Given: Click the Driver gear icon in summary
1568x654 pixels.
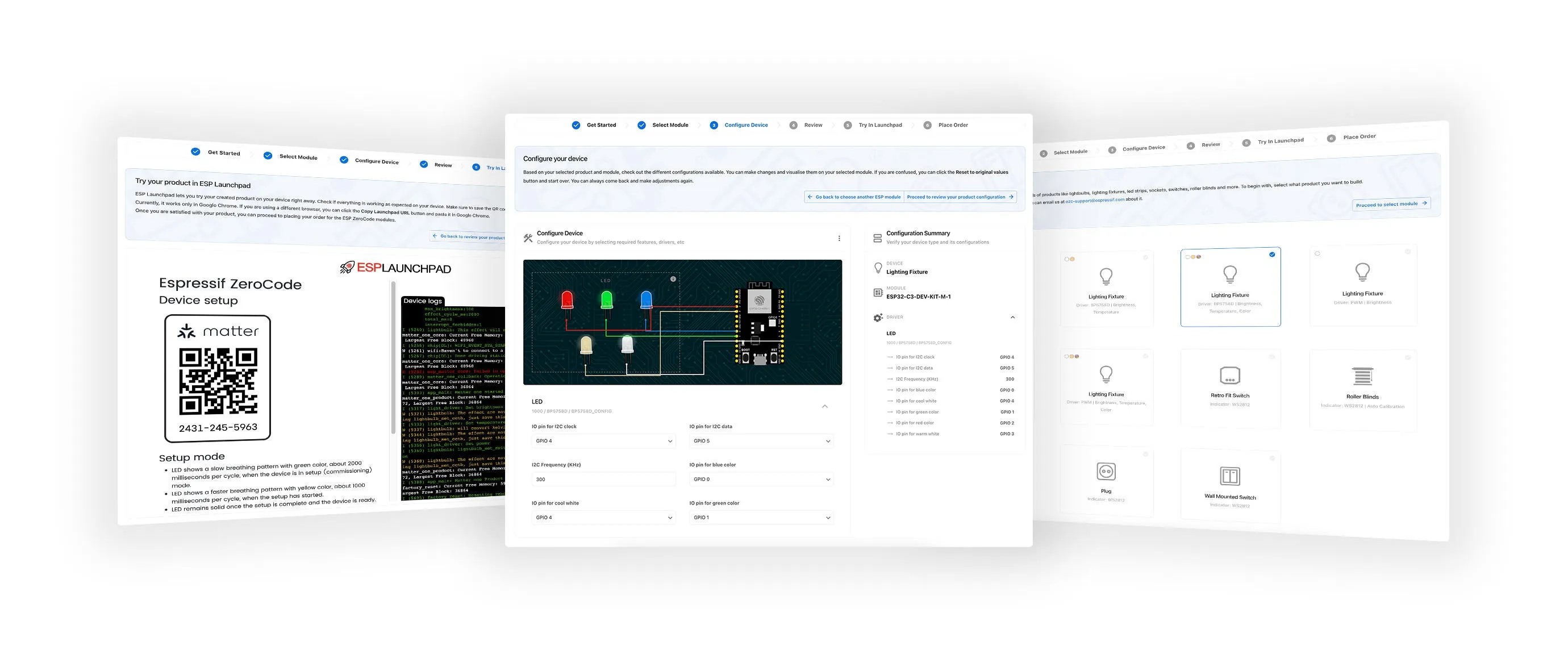Looking at the screenshot, I should (878, 317).
